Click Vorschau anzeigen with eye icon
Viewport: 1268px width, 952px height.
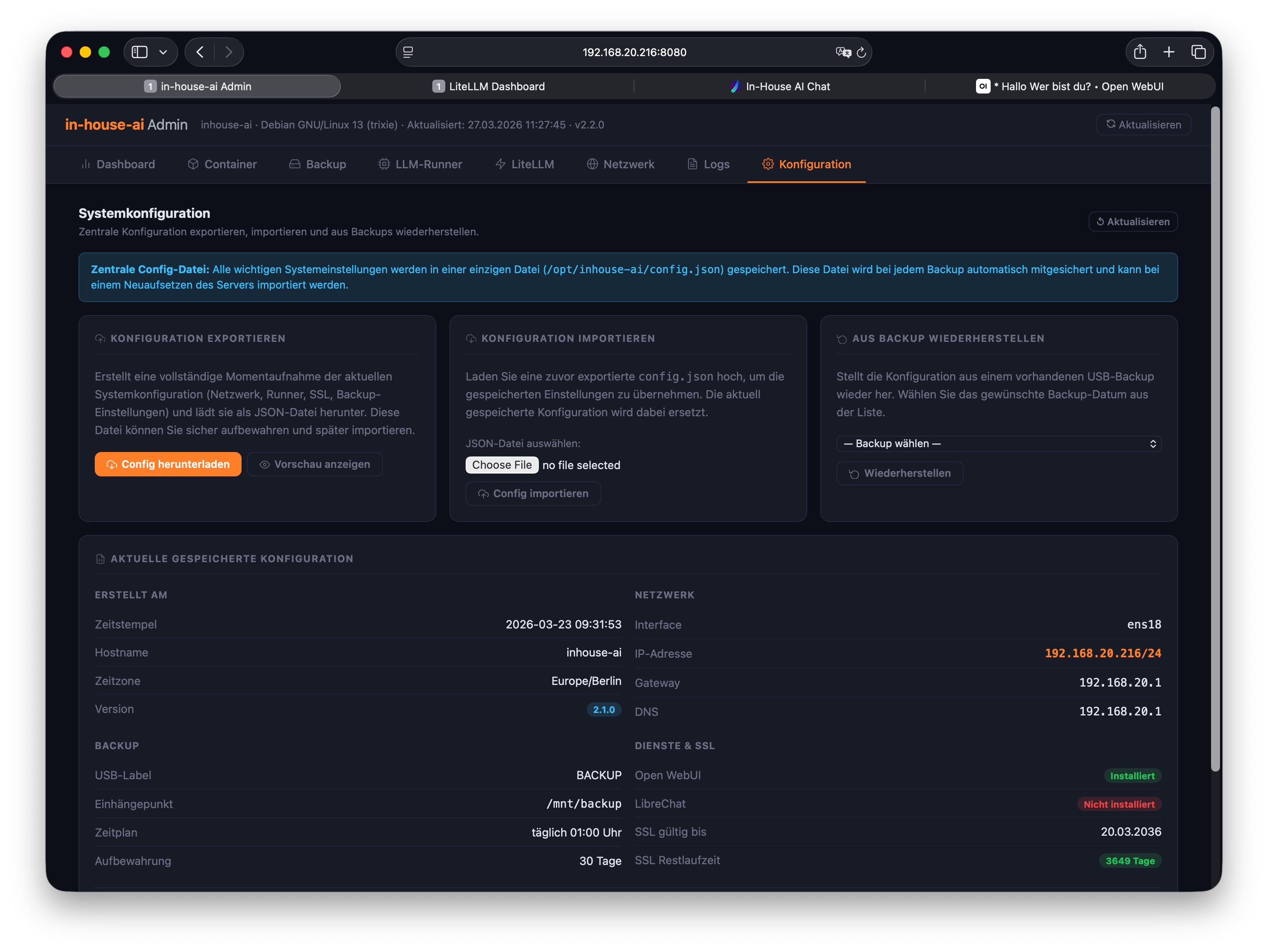pyautogui.click(x=315, y=464)
